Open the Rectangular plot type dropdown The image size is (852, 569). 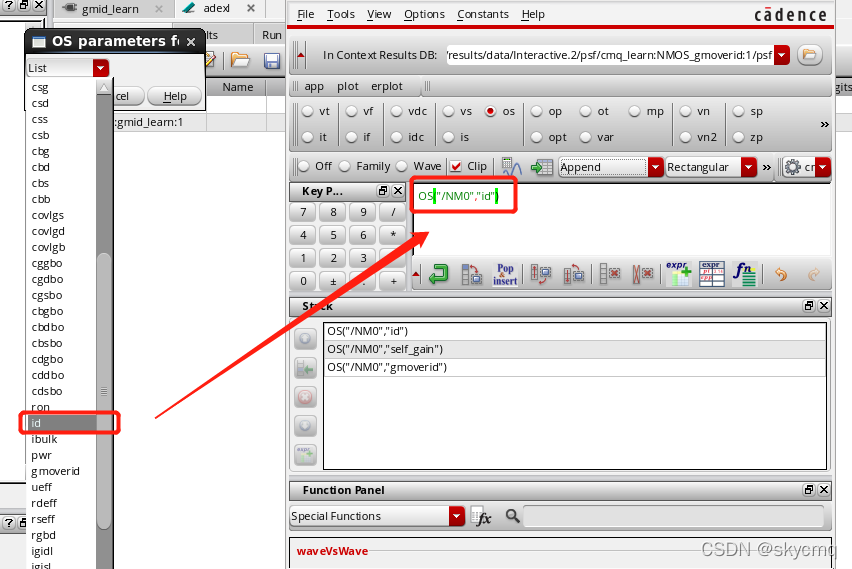(x=749, y=167)
